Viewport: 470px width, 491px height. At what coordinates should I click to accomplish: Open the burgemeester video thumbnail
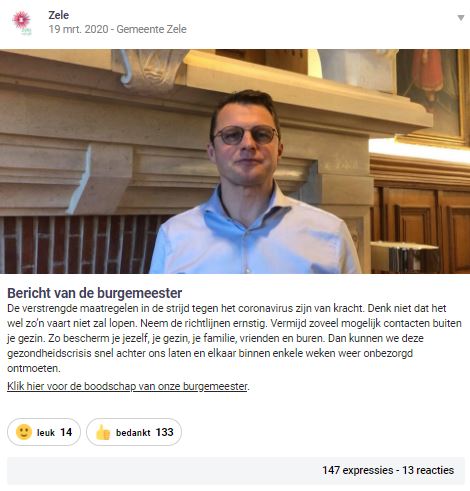click(x=235, y=161)
